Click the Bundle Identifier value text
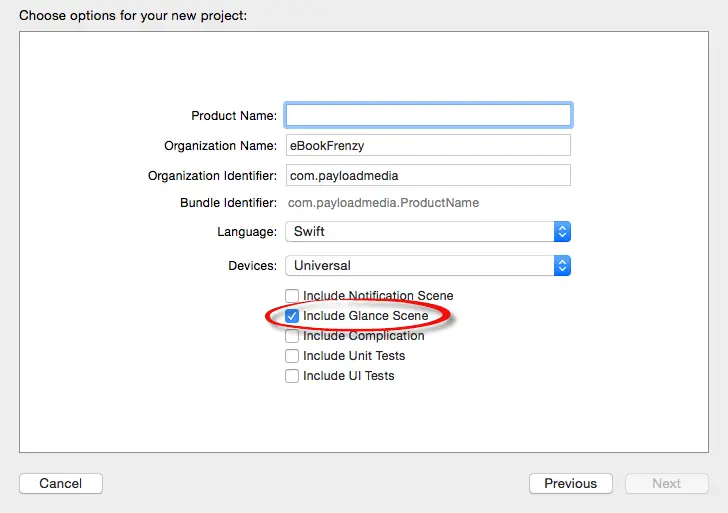This screenshot has height=513, width=728. (384, 203)
